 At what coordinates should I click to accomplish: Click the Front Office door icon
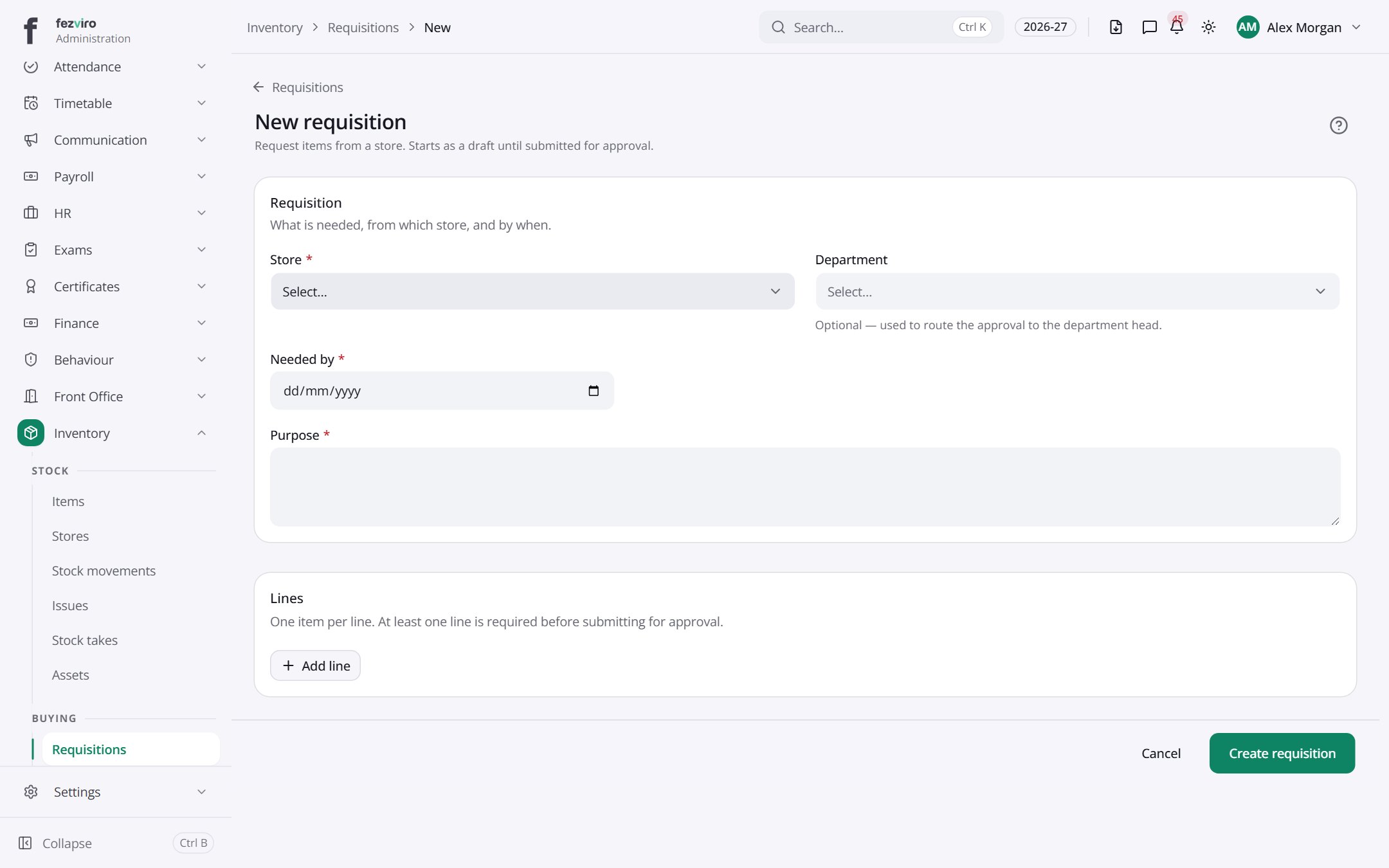coord(31,397)
